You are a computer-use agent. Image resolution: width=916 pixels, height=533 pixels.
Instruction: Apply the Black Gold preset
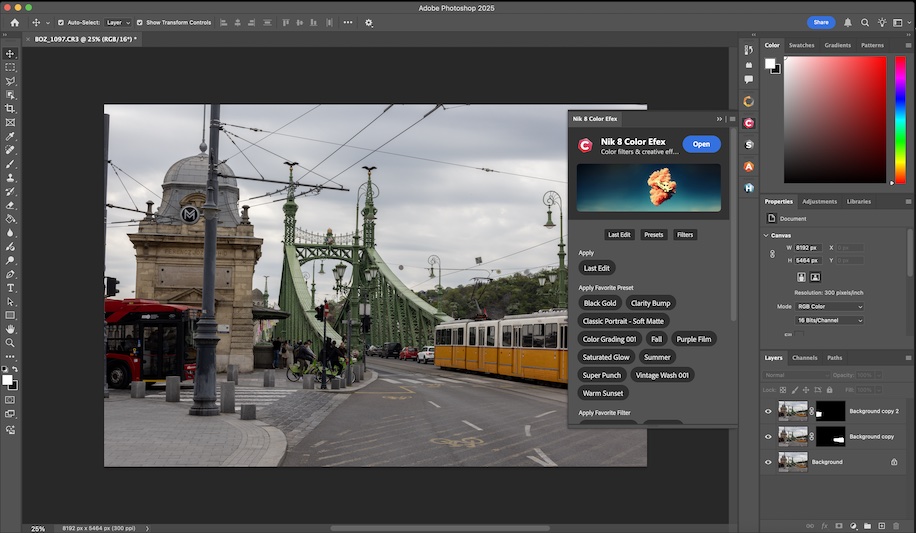(600, 303)
